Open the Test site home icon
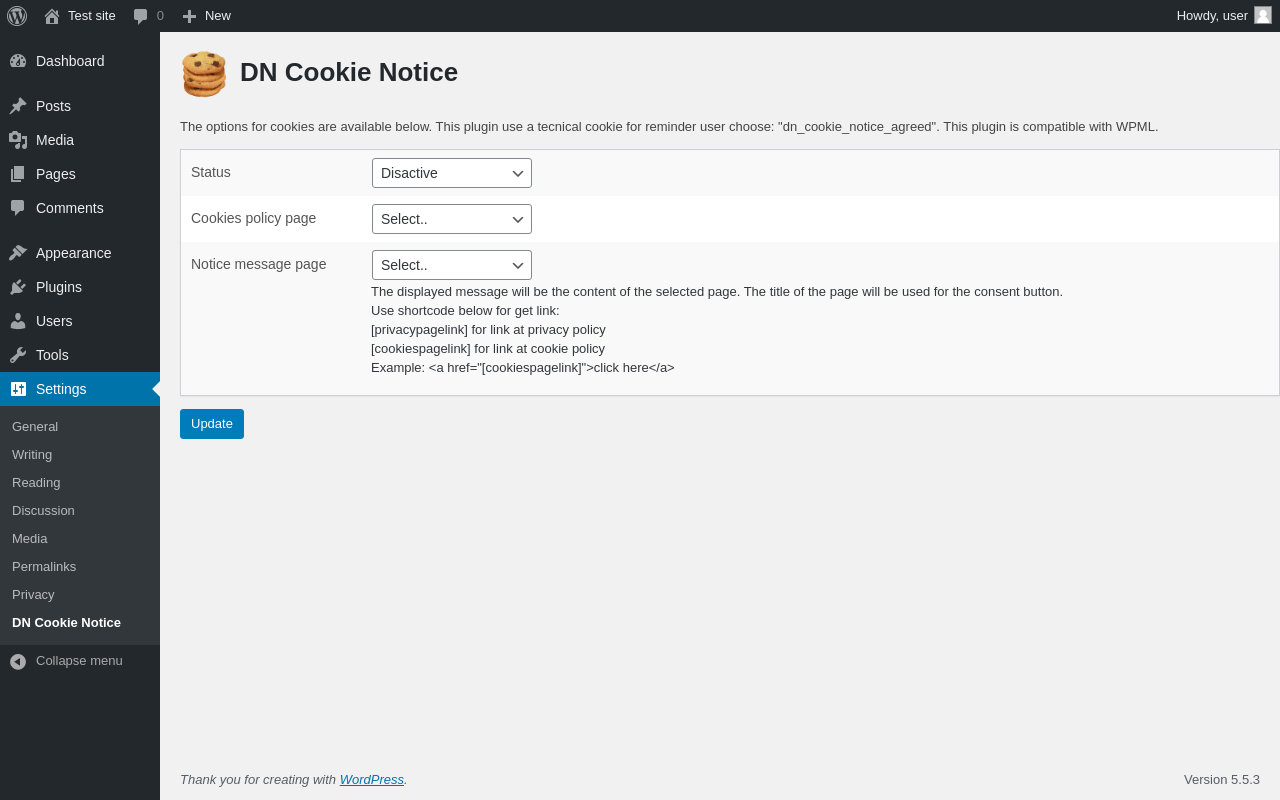Image resolution: width=1280 pixels, height=800 pixels. (52, 16)
